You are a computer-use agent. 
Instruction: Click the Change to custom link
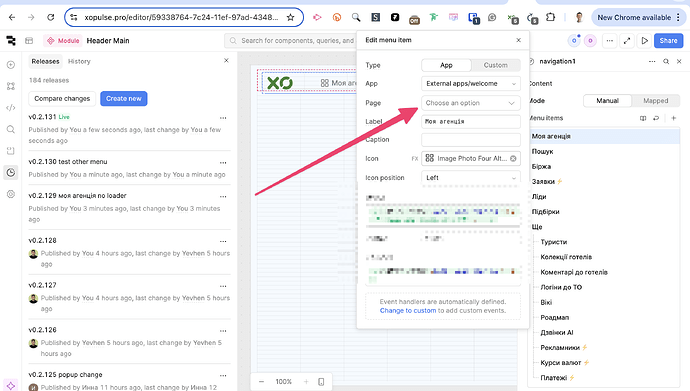(408, 311)
